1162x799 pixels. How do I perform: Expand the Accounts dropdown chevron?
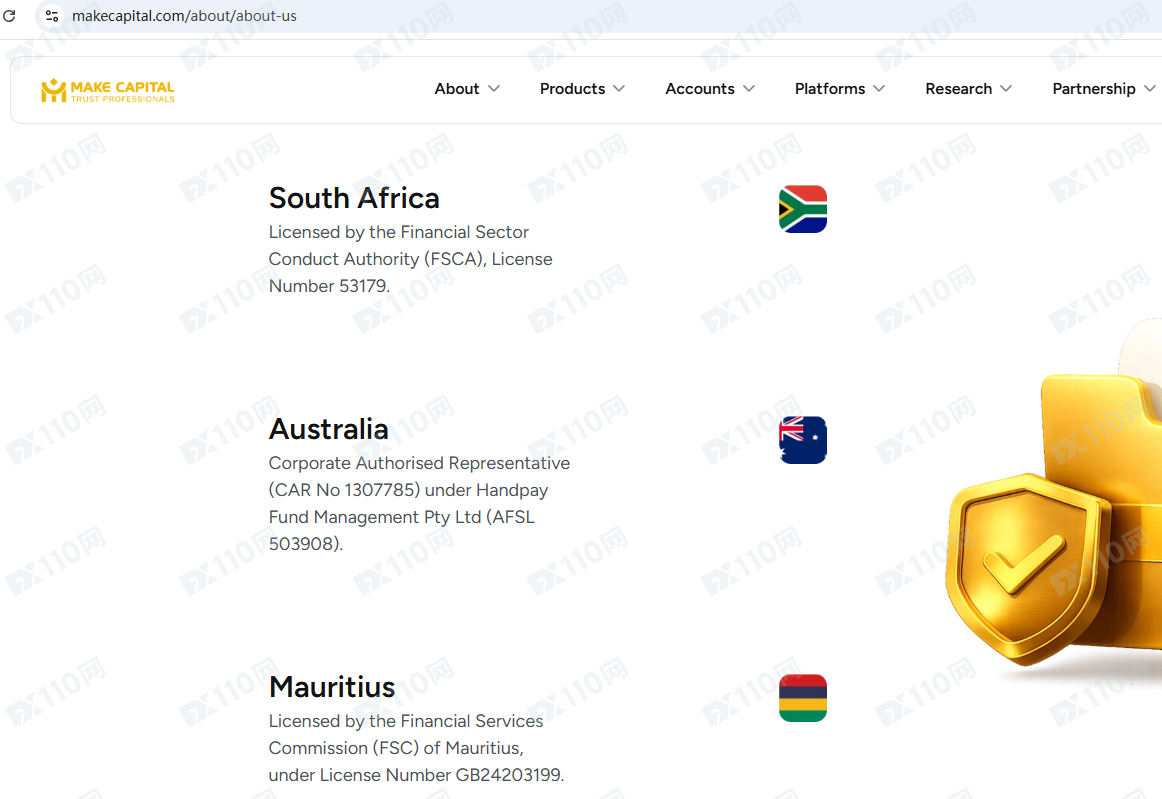[749, 89]
